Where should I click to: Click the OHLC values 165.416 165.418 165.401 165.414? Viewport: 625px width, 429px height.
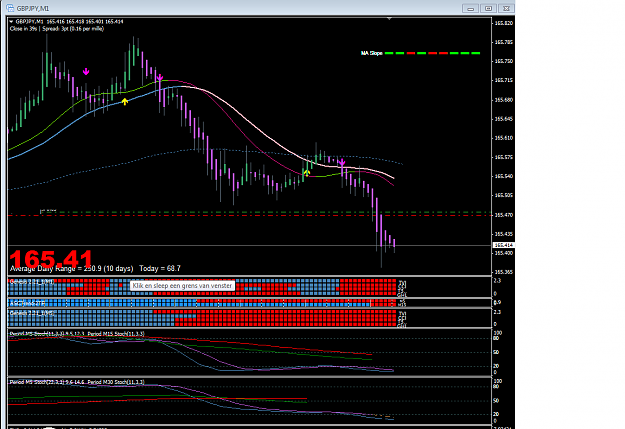(85, 22)
